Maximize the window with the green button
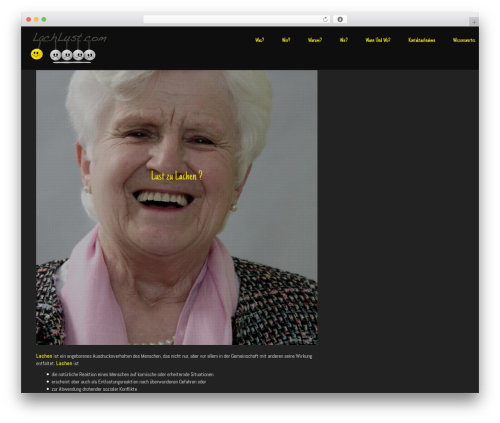The width and height of the screenshot is (500, 423). (44, 20)
